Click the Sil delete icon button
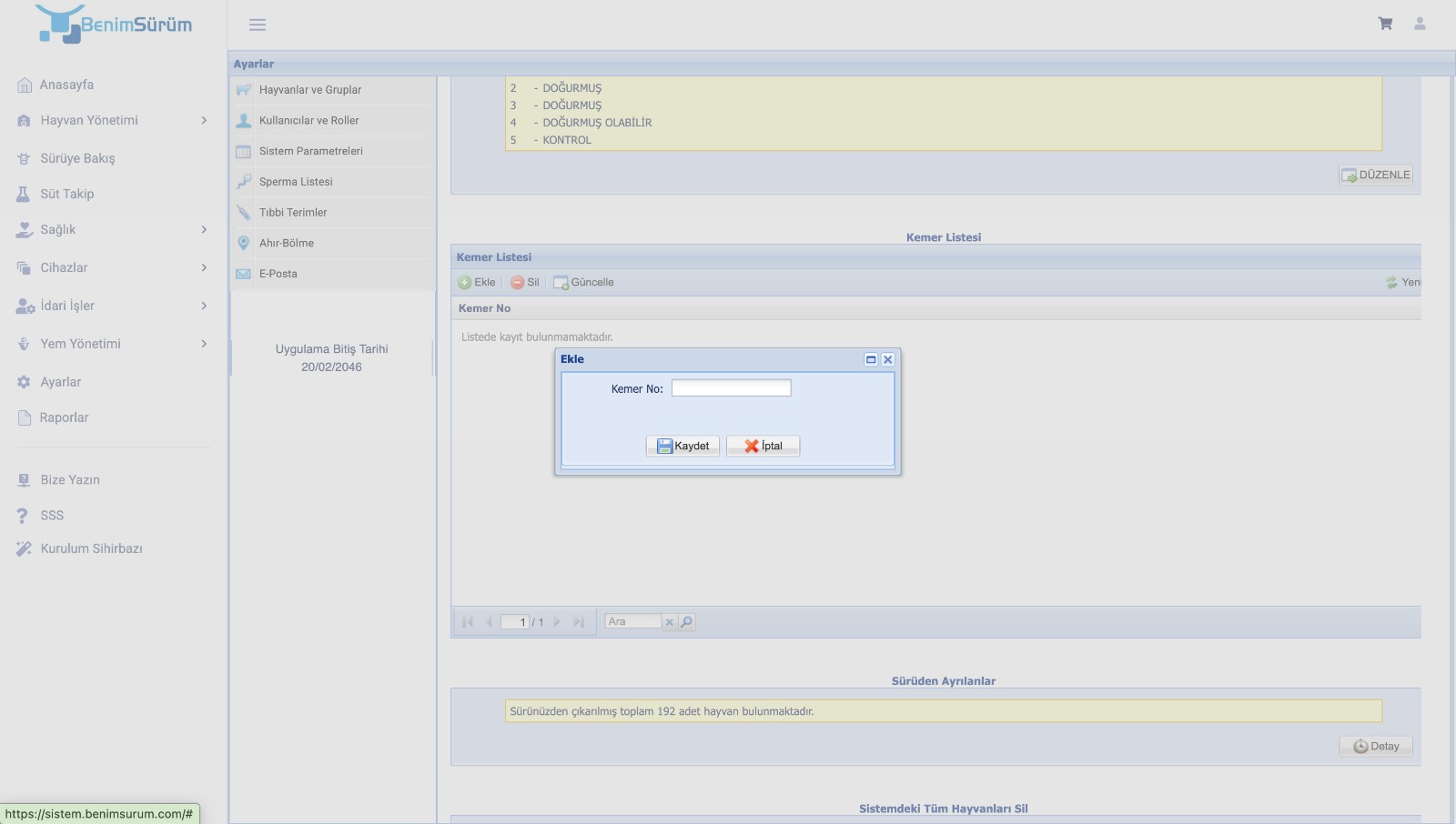This screenshot has width=1456, height=824. tap(525, 283)
